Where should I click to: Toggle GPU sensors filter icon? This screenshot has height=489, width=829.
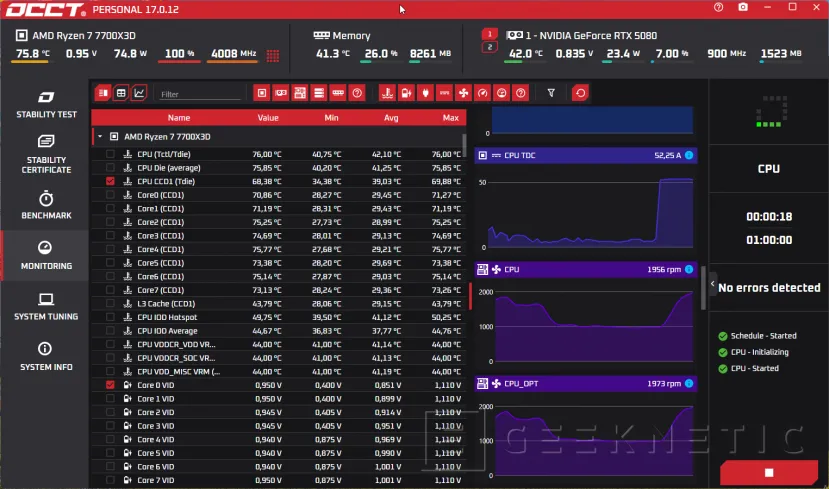pyautogui.click(x=281, y=93)
